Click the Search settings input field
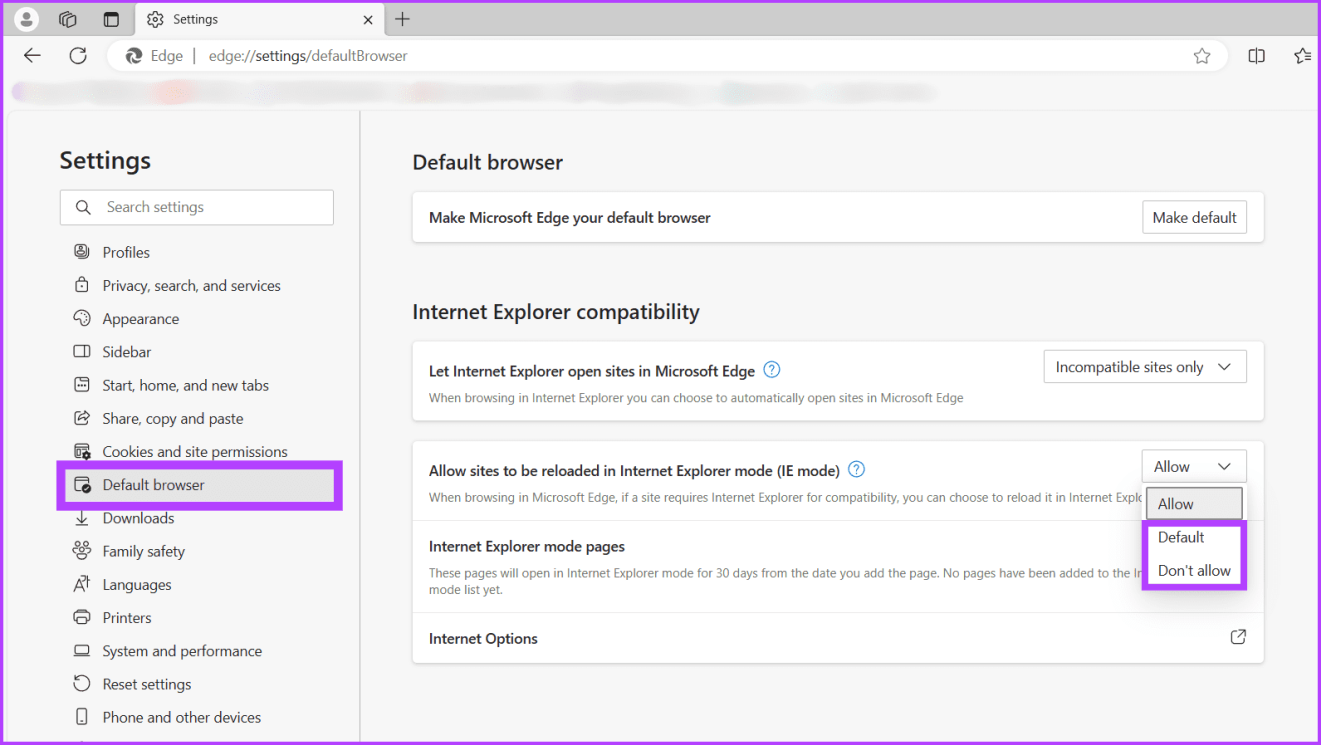The width and height of the screenshot is (1321, 745). coord(196,207)
